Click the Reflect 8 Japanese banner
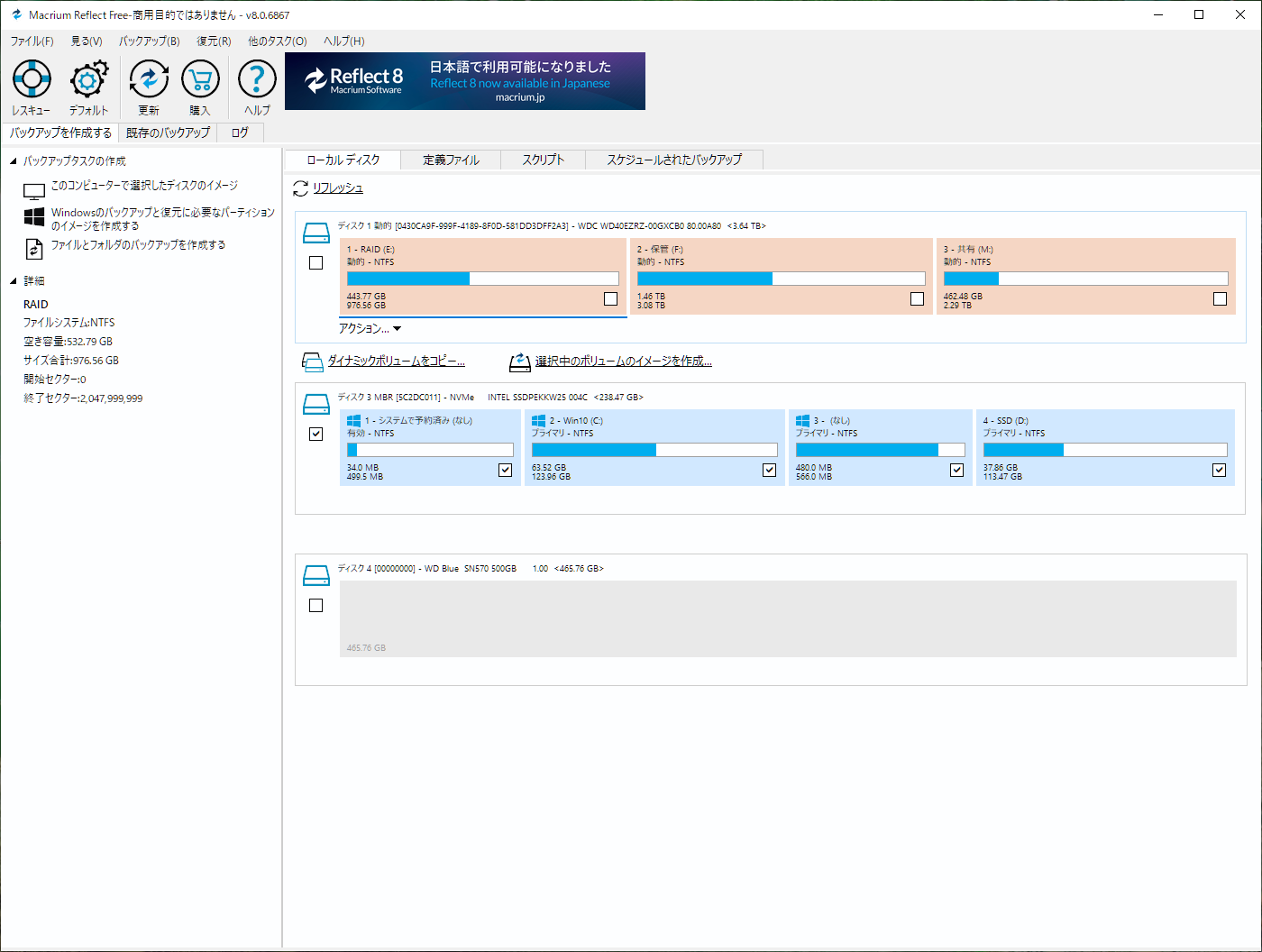The width and height of the screenshot is (1262, 952). pyautogui.click(x=465, y=81)
